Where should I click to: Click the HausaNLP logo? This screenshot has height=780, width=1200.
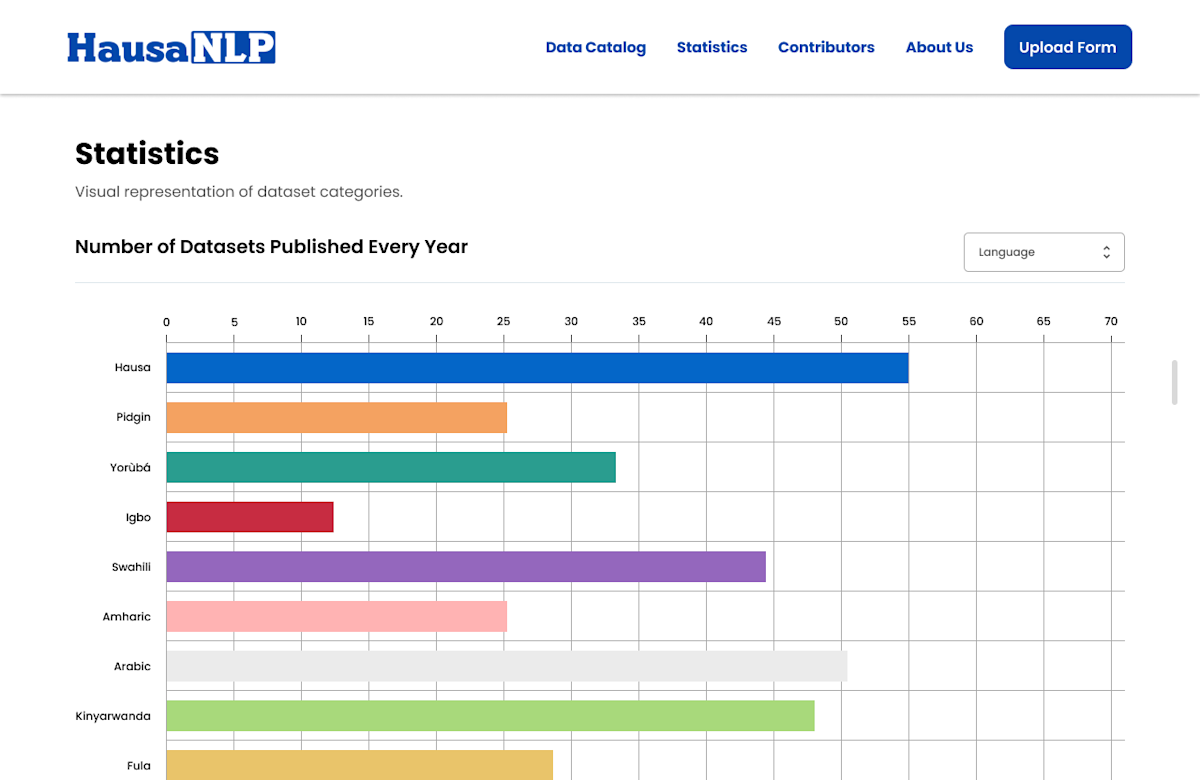coord(171,46)
